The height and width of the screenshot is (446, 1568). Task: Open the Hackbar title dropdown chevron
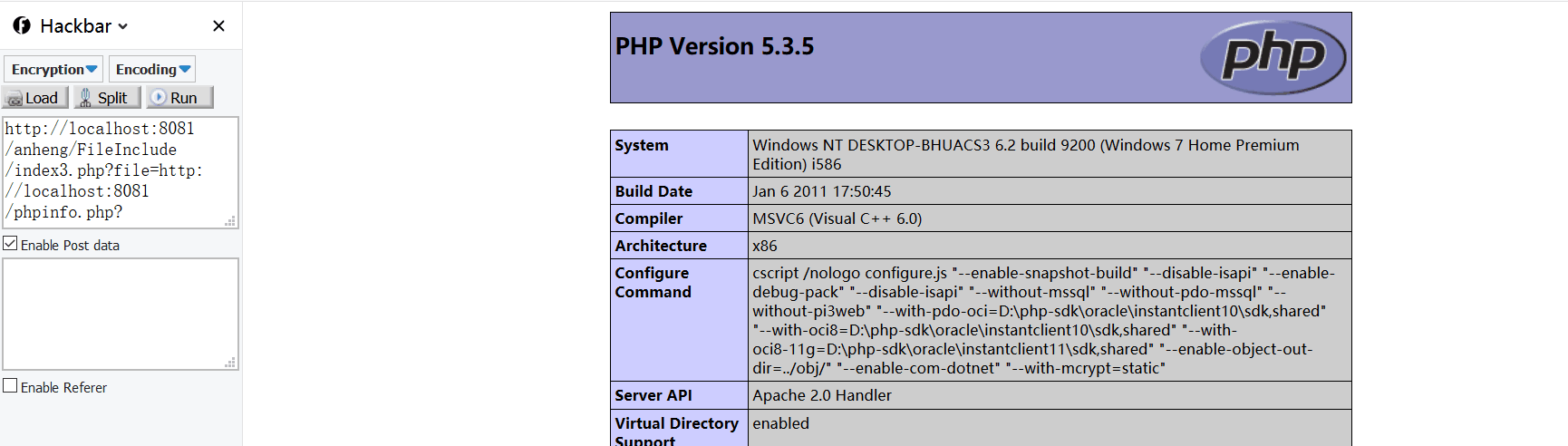(123, 26)
